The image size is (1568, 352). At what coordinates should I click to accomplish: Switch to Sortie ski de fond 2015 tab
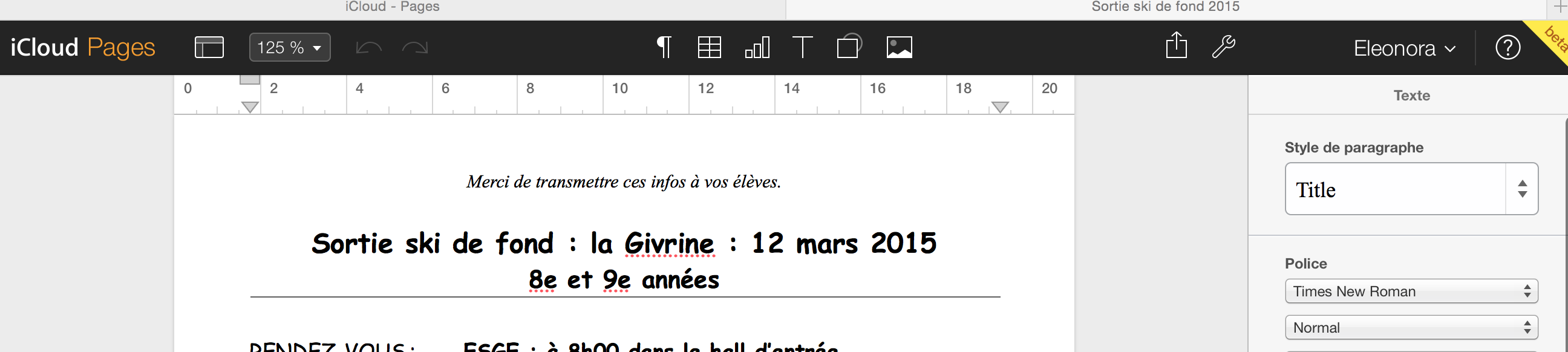tap(1165, 7)
